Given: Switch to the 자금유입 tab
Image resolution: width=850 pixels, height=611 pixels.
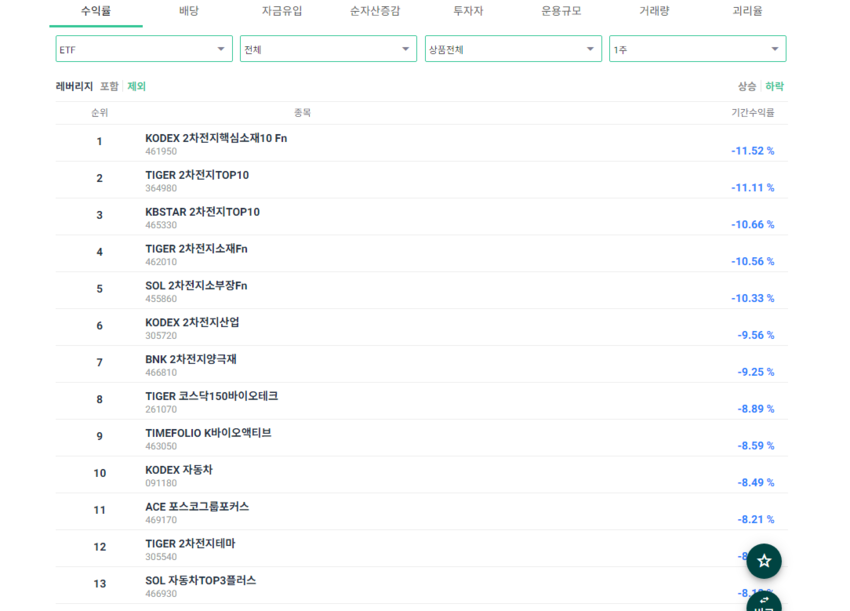Looking at the screenshot, I should [282, 11].
